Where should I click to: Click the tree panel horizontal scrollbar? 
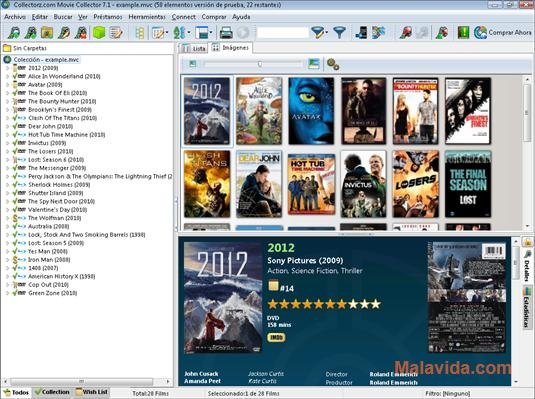point(87,381)
